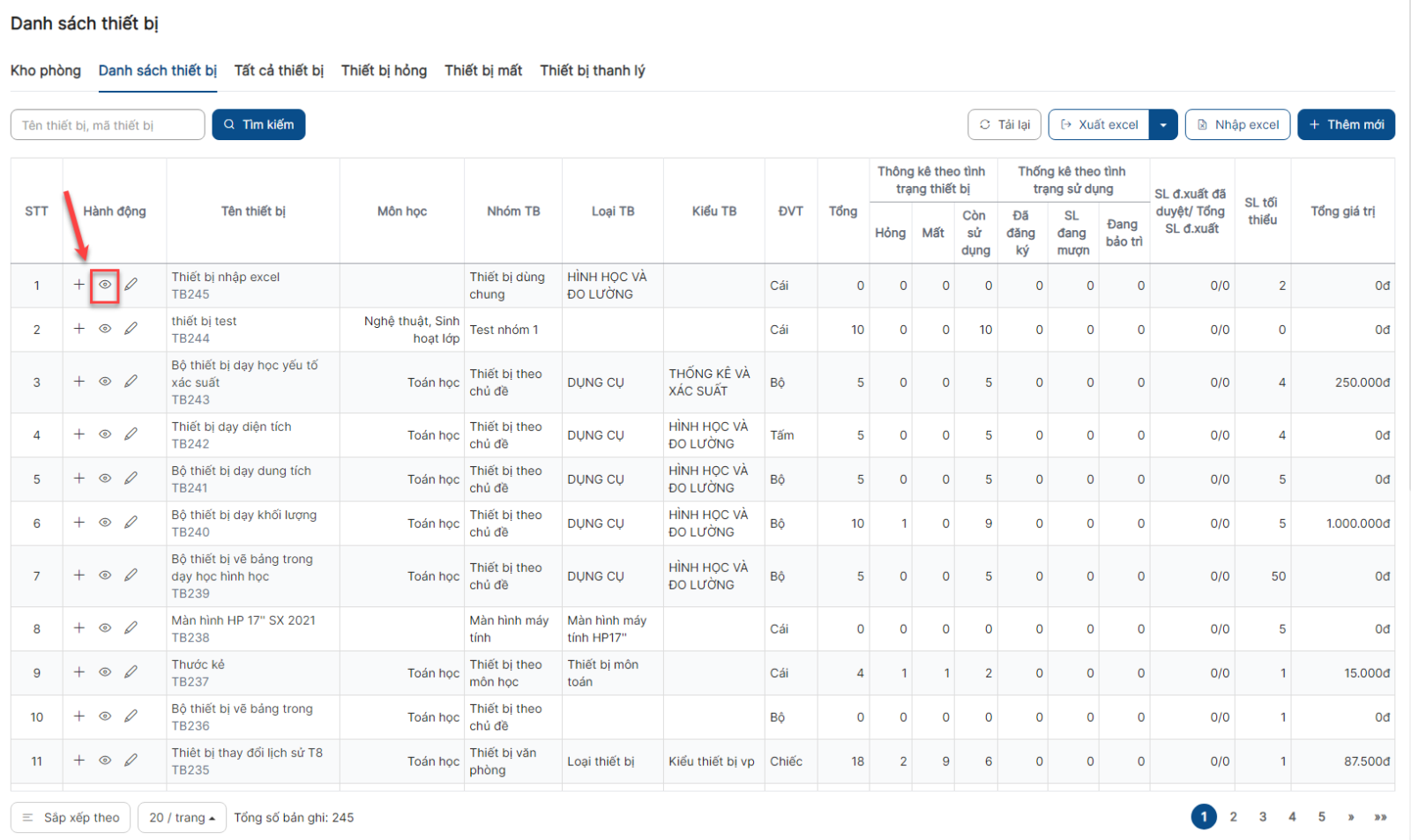View details of TB241 dung tích device
The width and height of the screenshot is (1411, 840).
coord(105,479)
